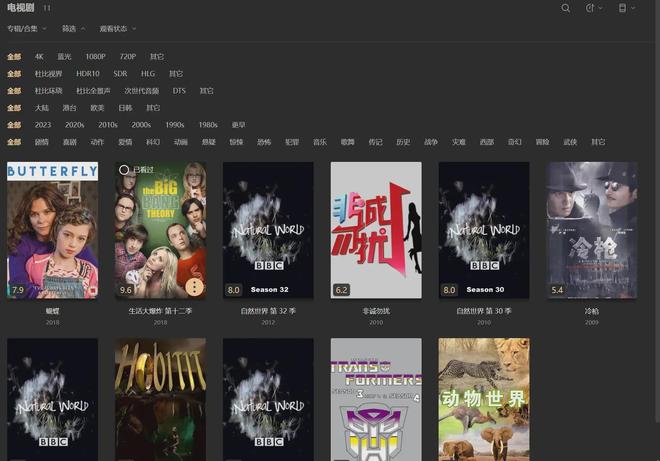660x461 pixels.
Task: Open the 观看状态 dropdown
Action: [118, 29]
